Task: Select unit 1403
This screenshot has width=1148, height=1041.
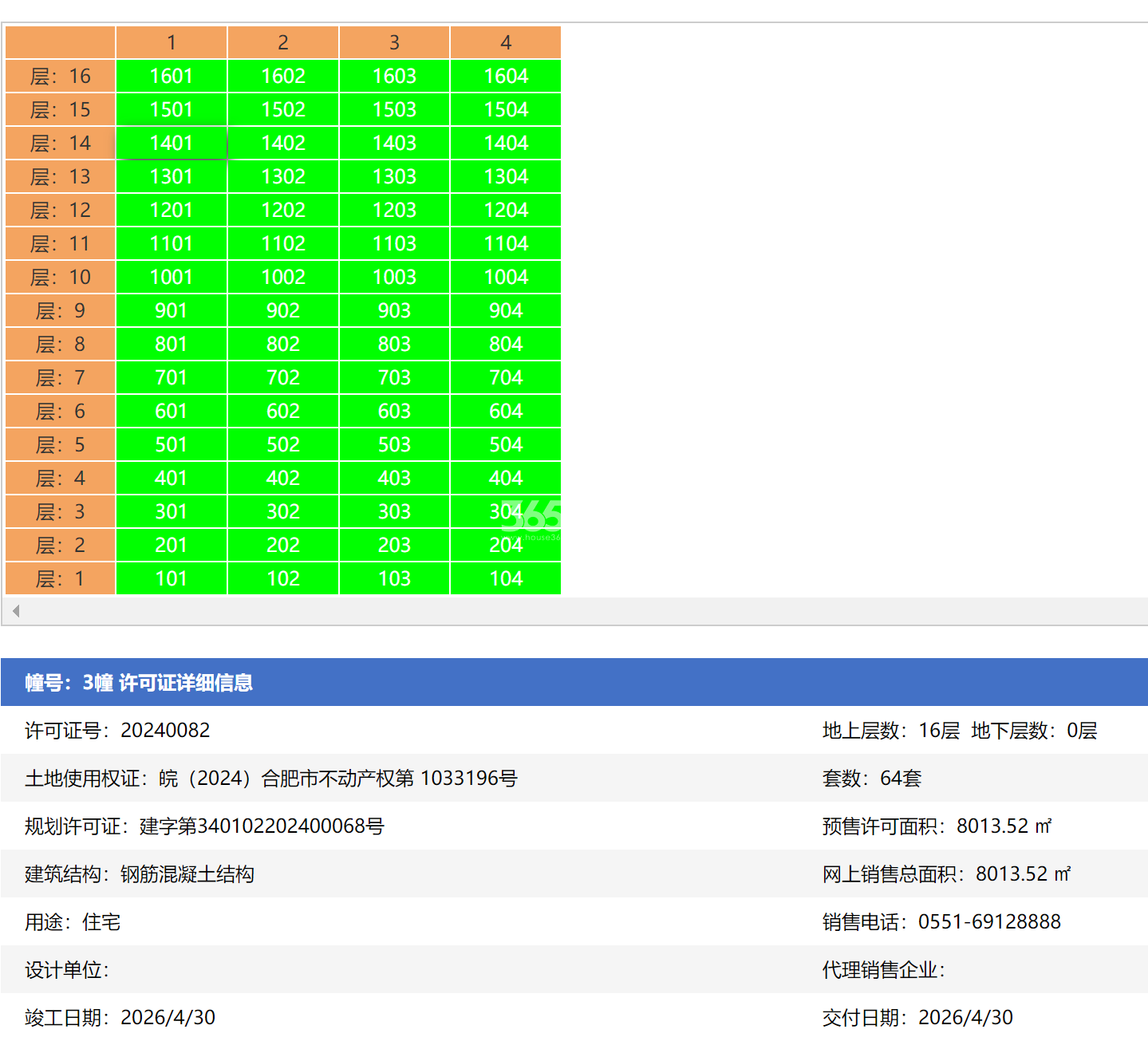Action: click(x=395, y=143)
